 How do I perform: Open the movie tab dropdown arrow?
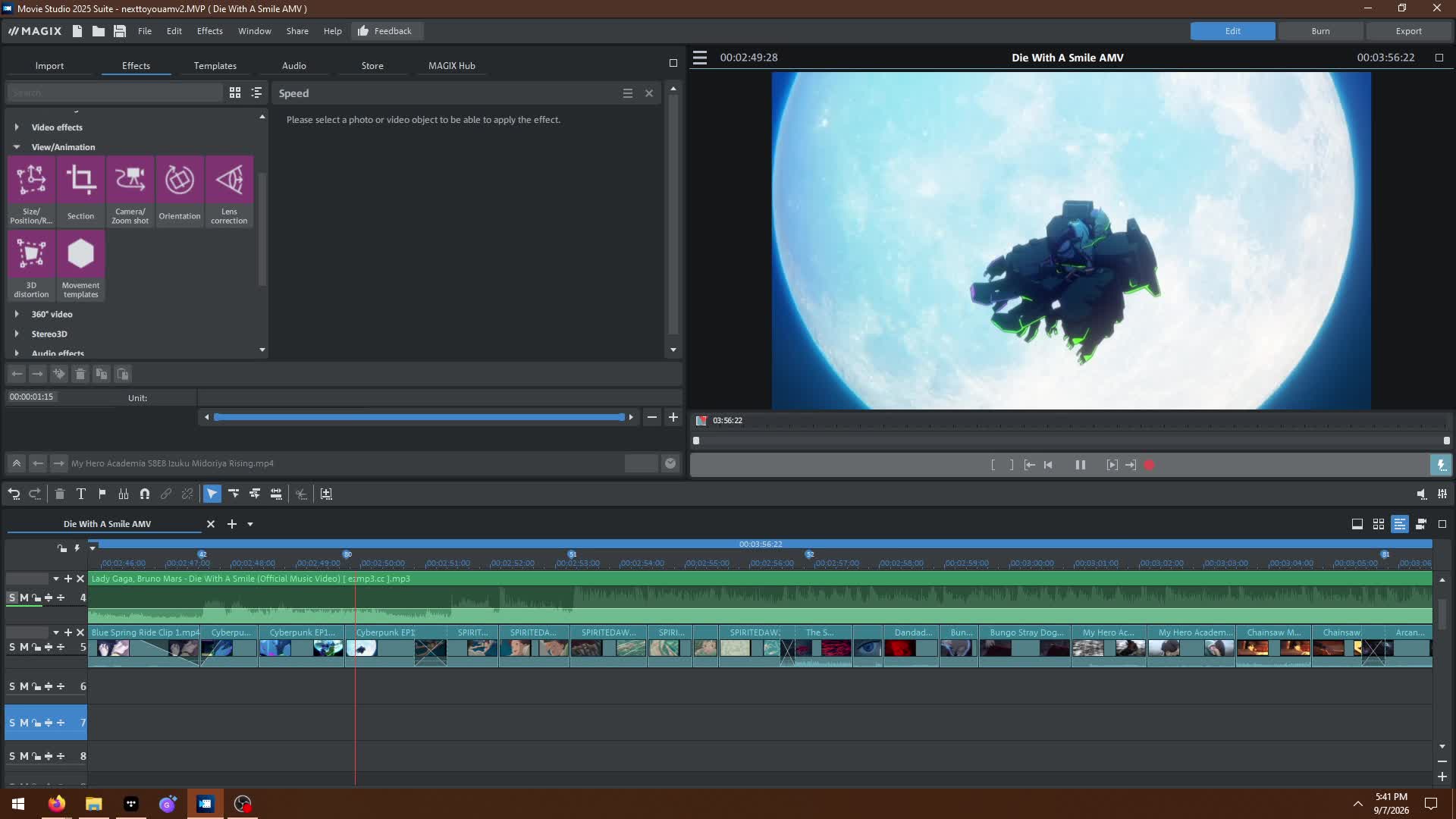[x=250, y=525]
